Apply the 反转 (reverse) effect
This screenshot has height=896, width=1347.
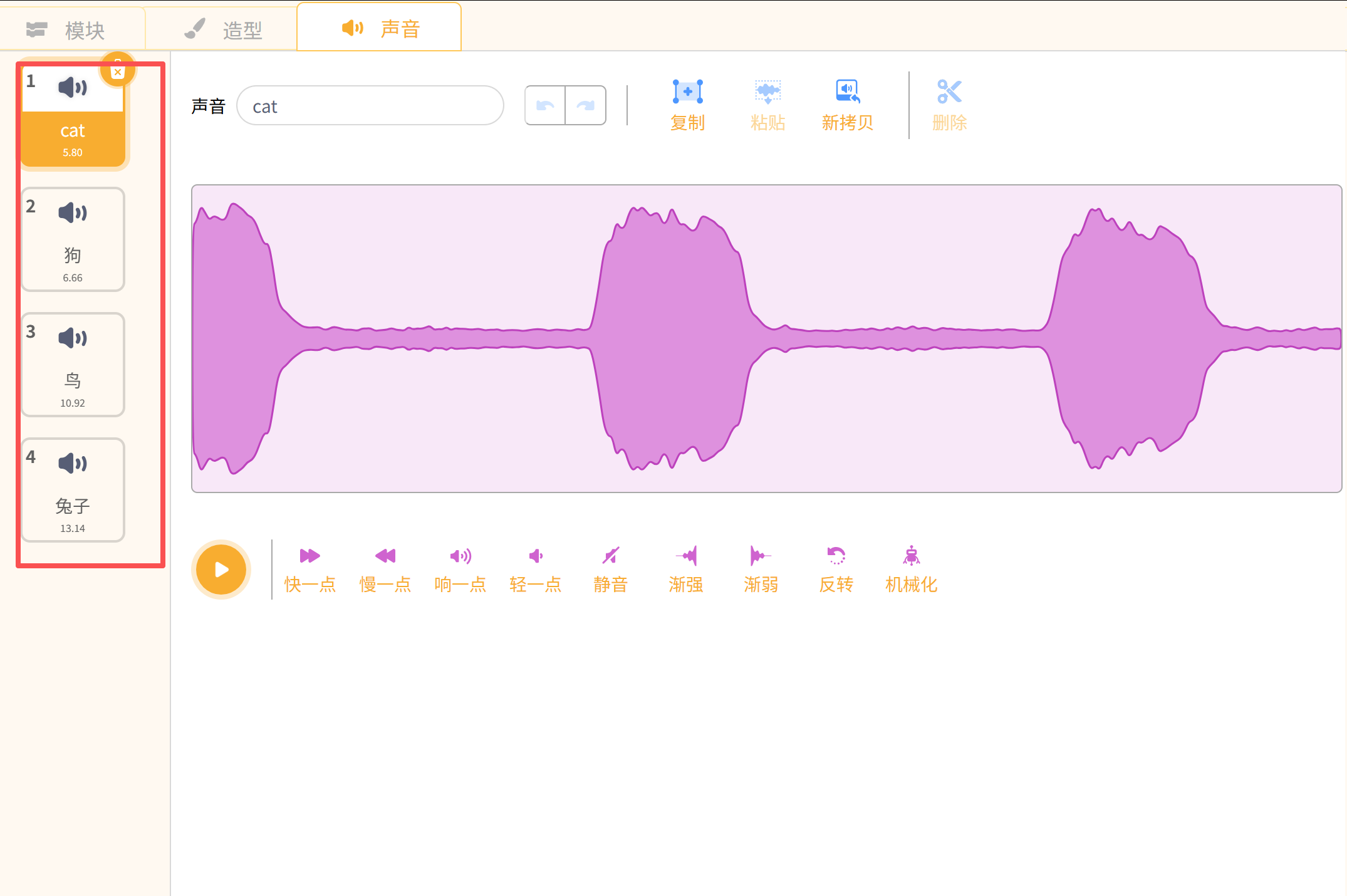[x=836, y=556]
